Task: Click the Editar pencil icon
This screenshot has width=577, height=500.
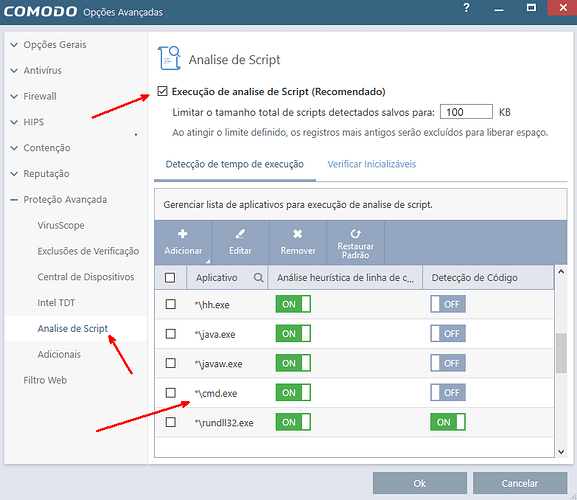Action: click(240, 234)
